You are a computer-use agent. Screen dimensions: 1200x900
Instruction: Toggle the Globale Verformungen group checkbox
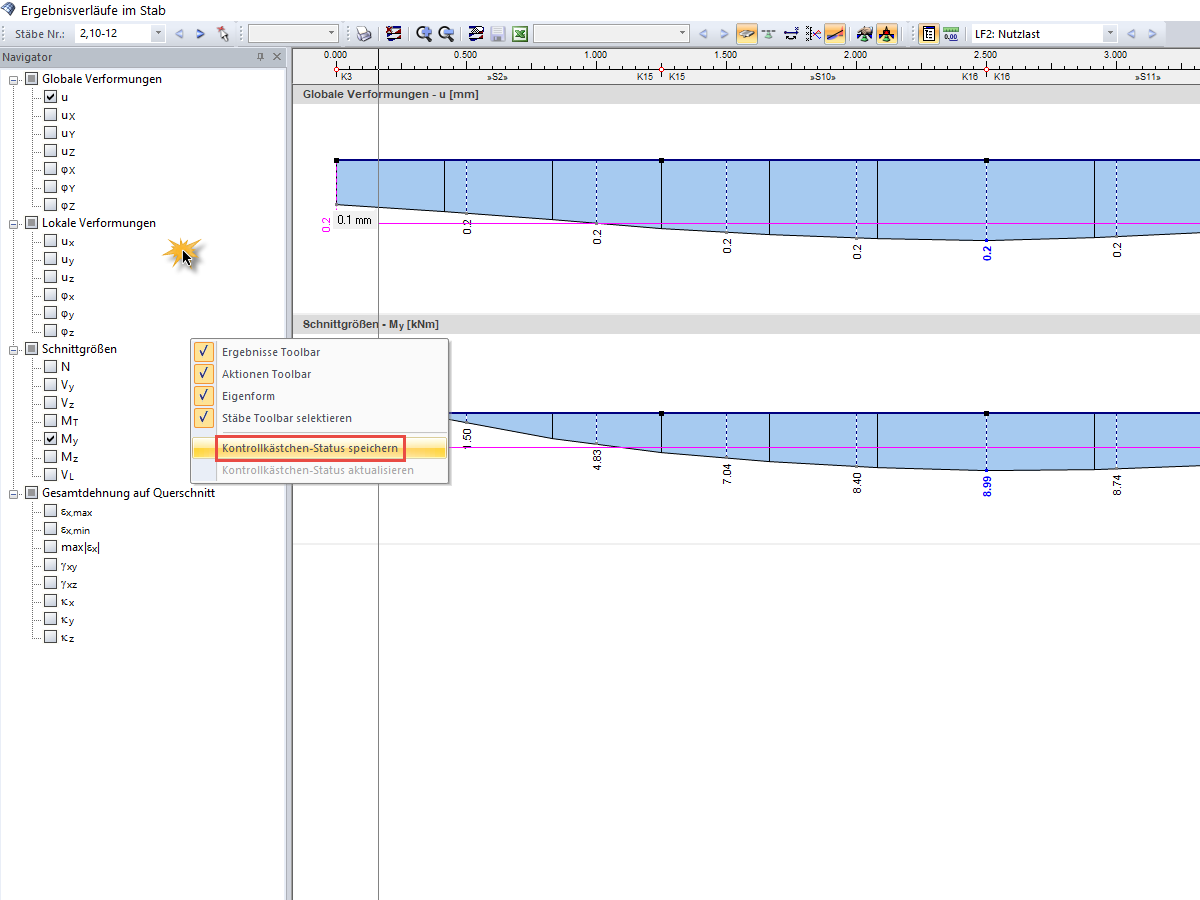point(32,79)
